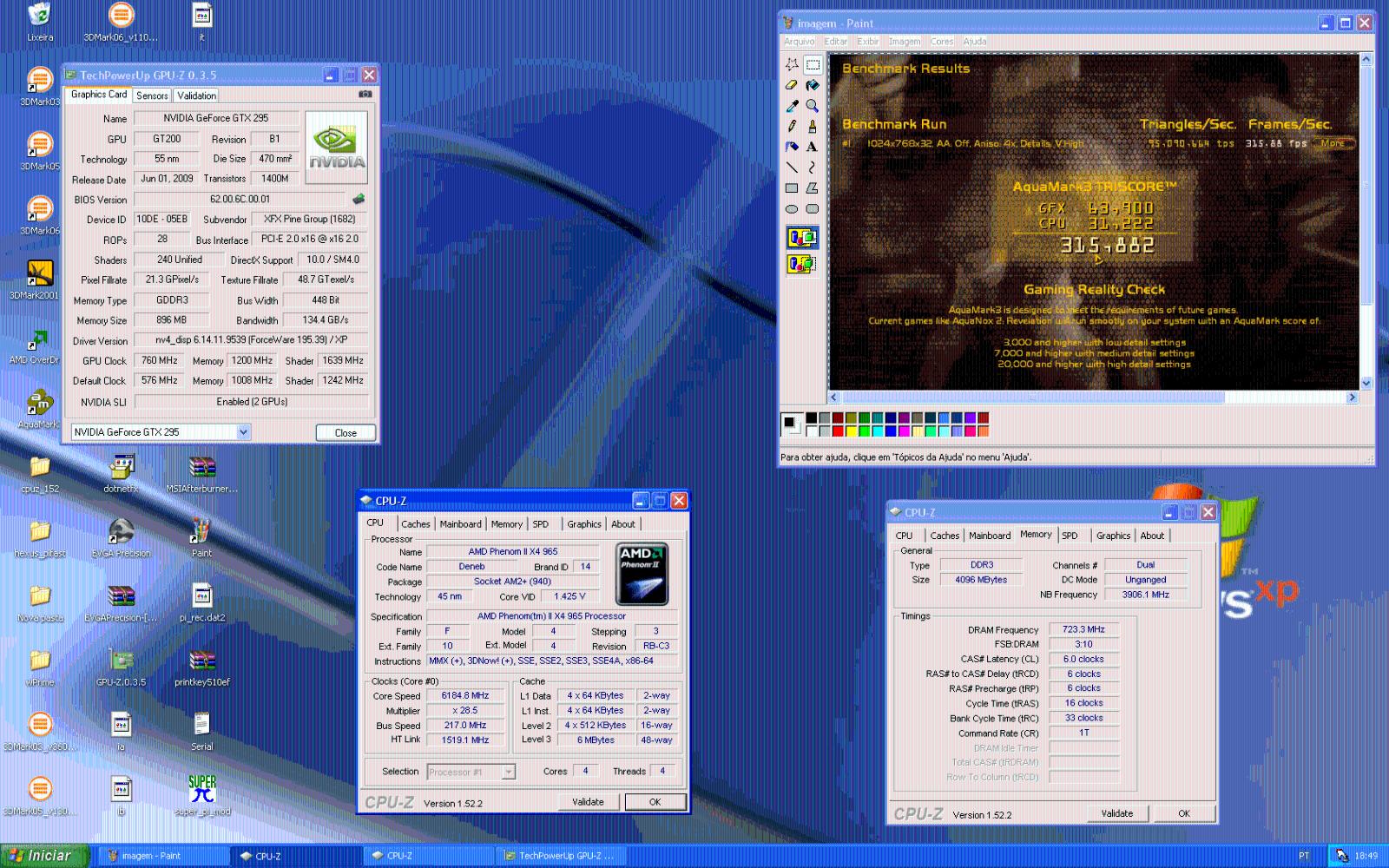This screenshot has height=868, width=1389.
Task: Click the Driver Version field in GPU-Z
Action: click(251, 340)
